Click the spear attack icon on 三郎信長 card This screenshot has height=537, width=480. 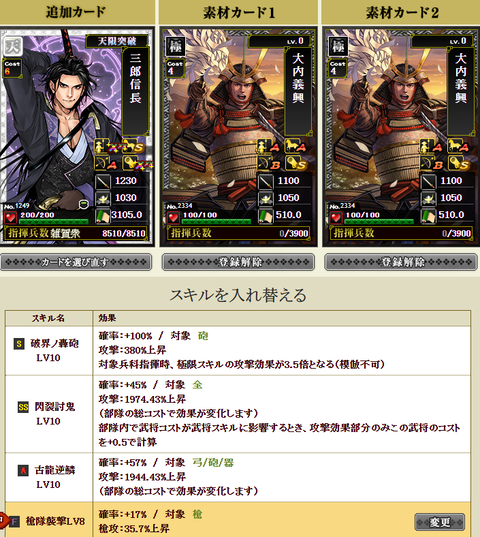click(x=103, y=181)
